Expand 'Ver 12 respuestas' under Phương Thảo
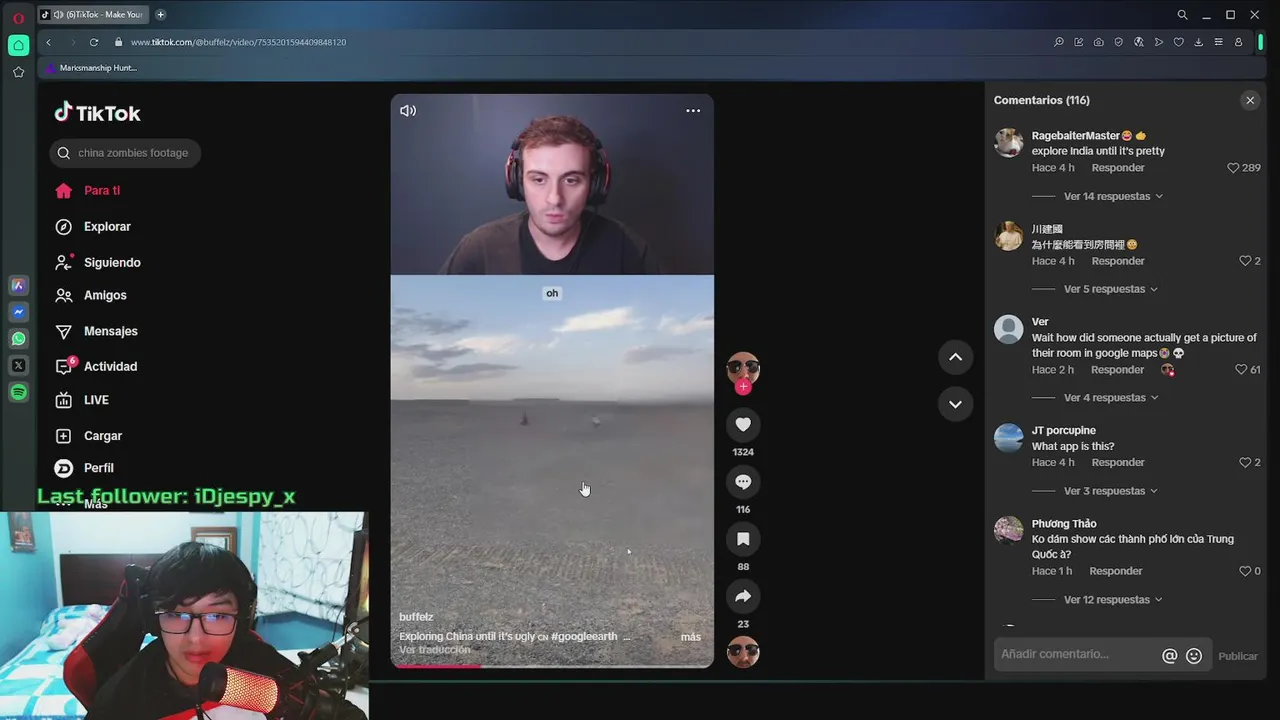The width and height of the screenshot is (1280, 720). 1113,600
